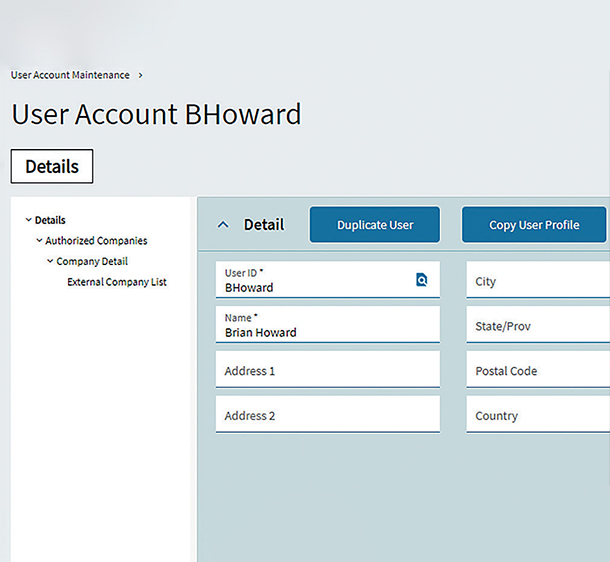The image size is (610, 562).
Task: Open the Details tab
Action: pos(52,167)
